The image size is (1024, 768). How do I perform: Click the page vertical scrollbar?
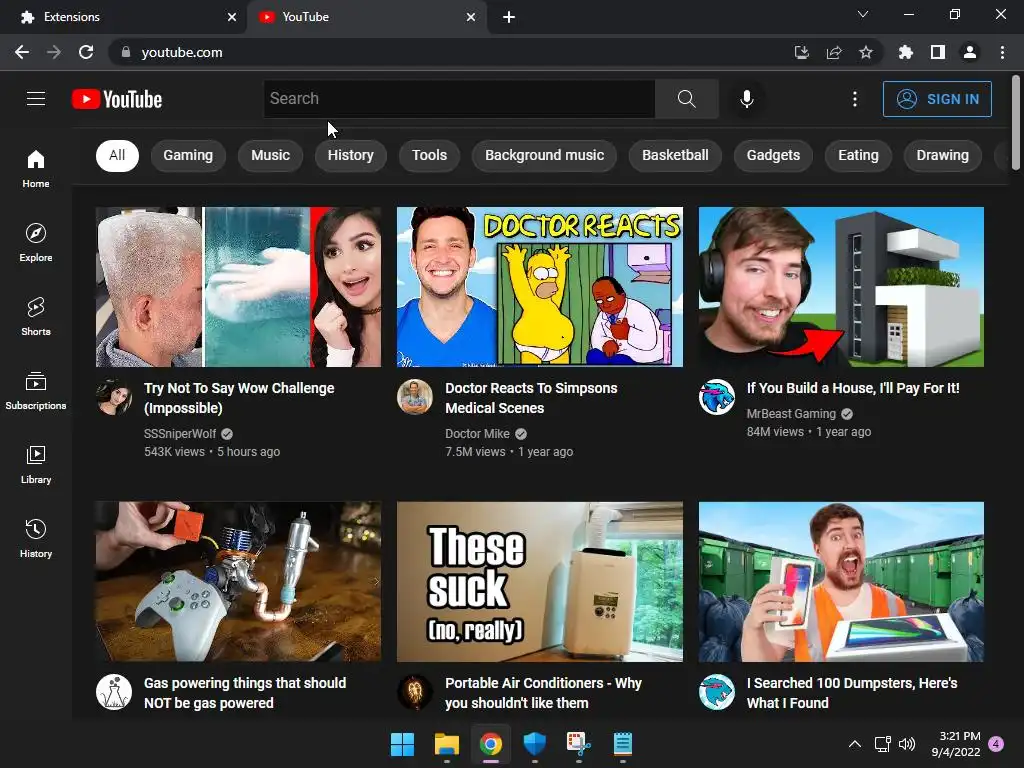point(1016,123)
